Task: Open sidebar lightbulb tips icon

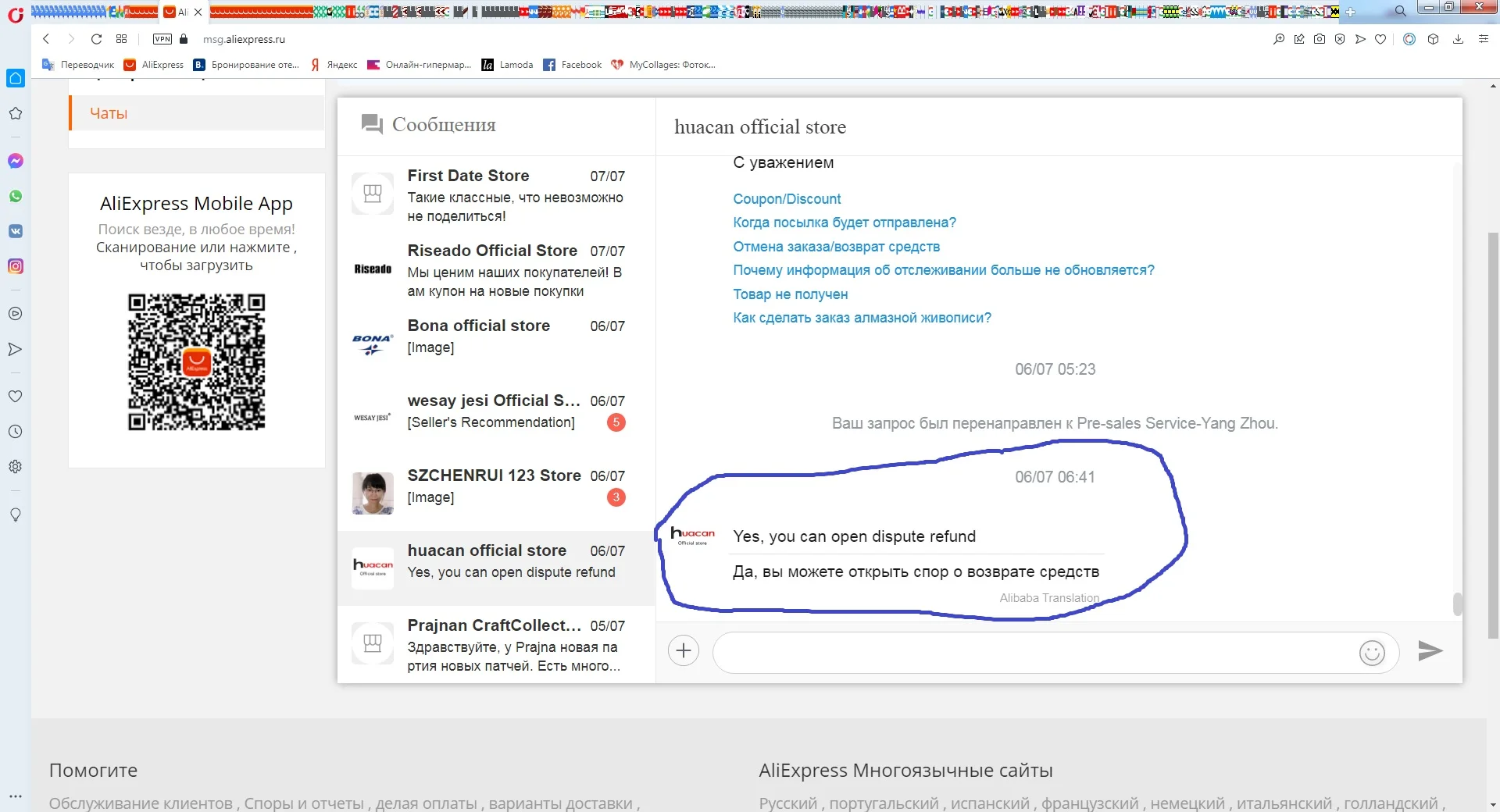Action: coord(16,515)
